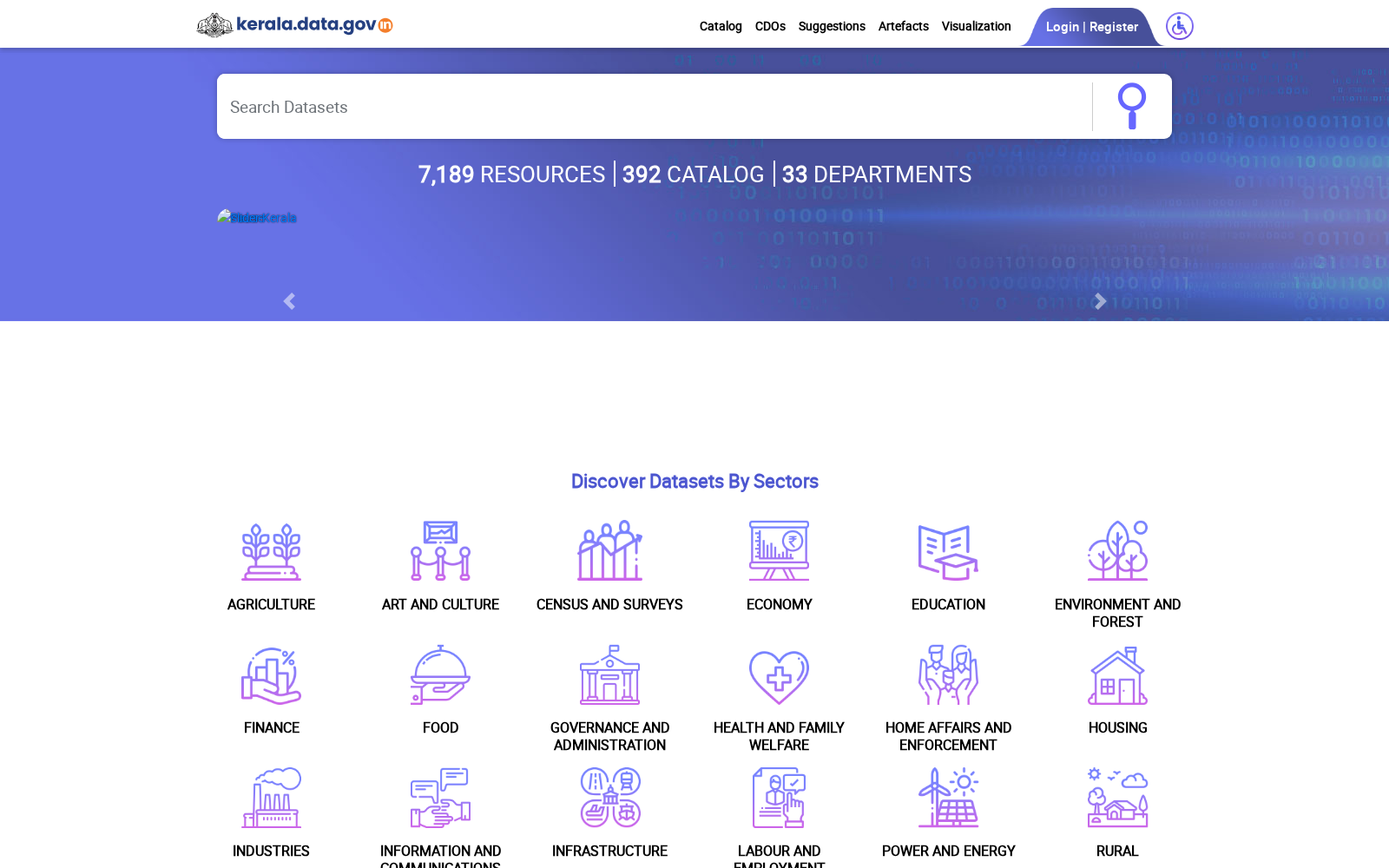The image size is (1389, 868).
Task: Click the Discover Datasets By Sectors heading
Action: (694, 481)
